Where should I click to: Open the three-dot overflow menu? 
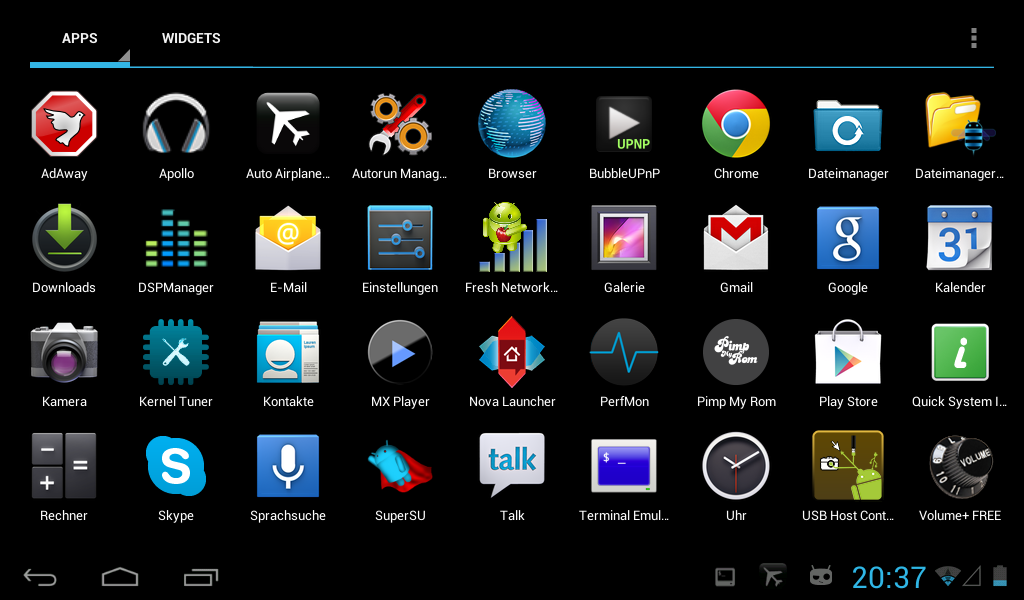tap(974, 39)
